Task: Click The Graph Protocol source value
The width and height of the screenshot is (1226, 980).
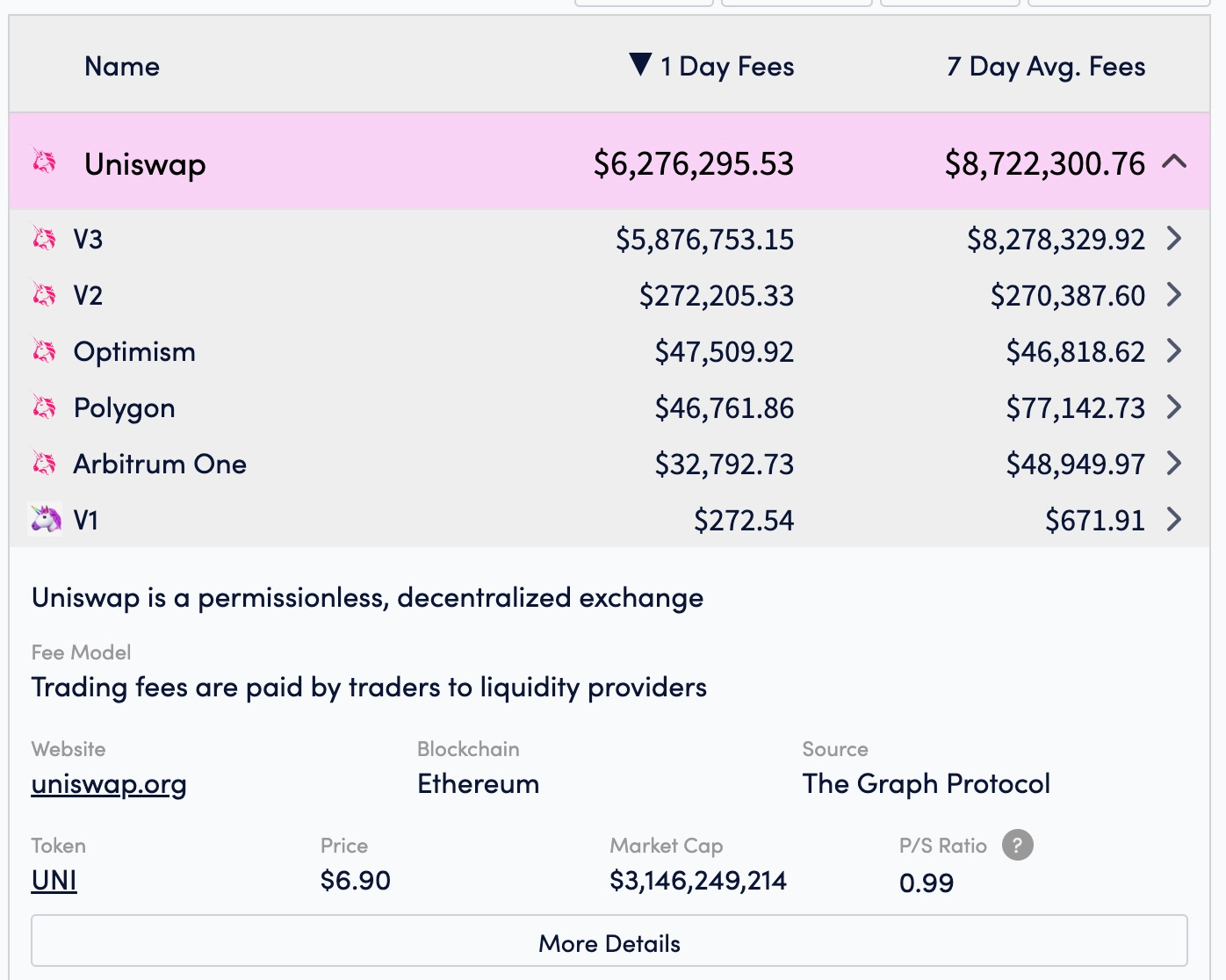Action: (x=927, y=783)
